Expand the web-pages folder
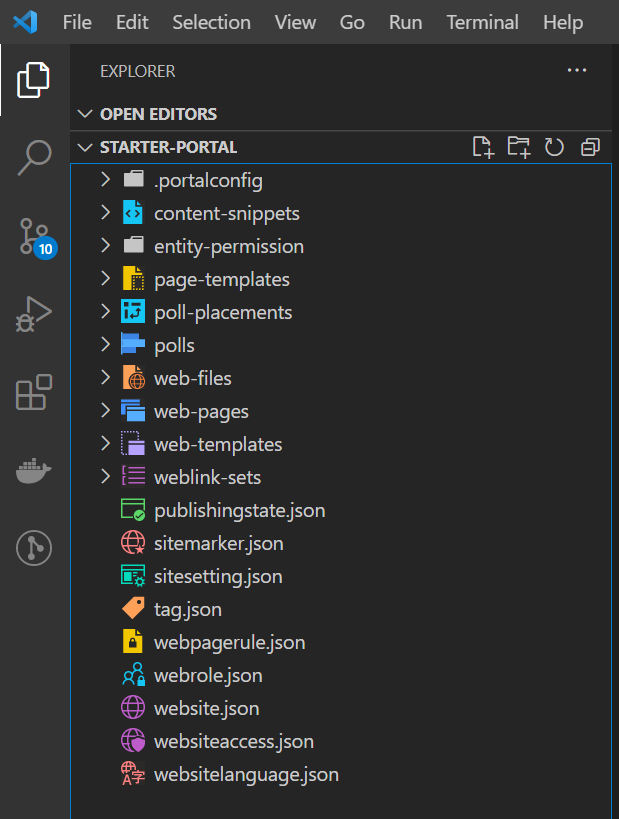Viewport: 619px width, 819px height. pos(201,411)
